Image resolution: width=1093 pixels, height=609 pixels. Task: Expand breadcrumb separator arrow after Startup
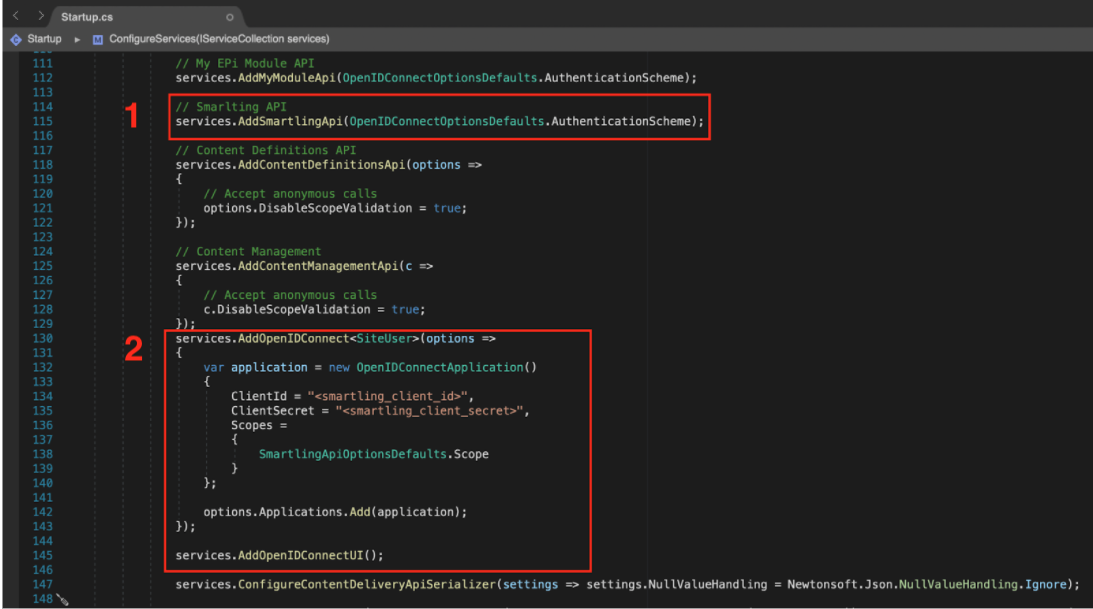[x=77, y=40]
